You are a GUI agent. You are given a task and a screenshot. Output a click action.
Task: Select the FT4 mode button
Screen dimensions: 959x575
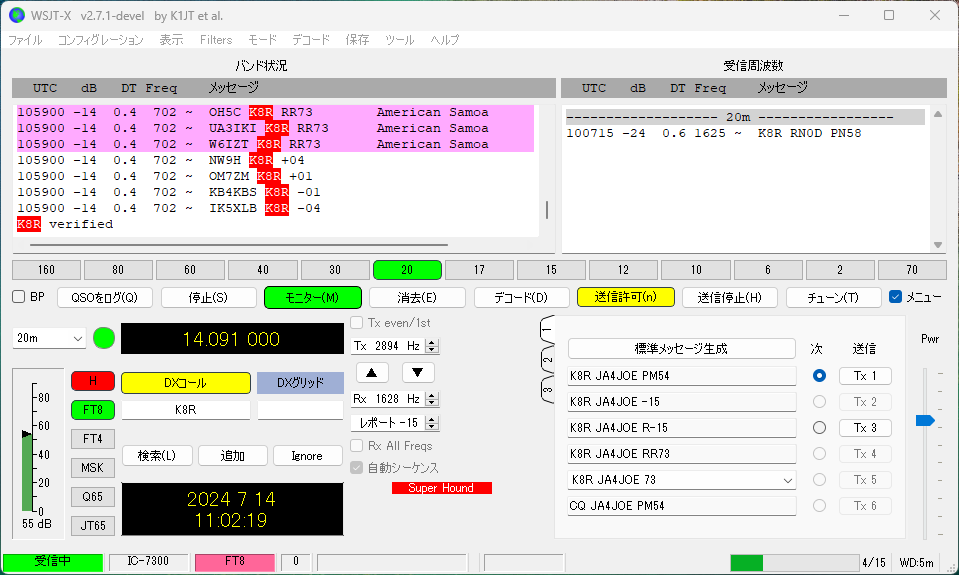coord(93,439)
